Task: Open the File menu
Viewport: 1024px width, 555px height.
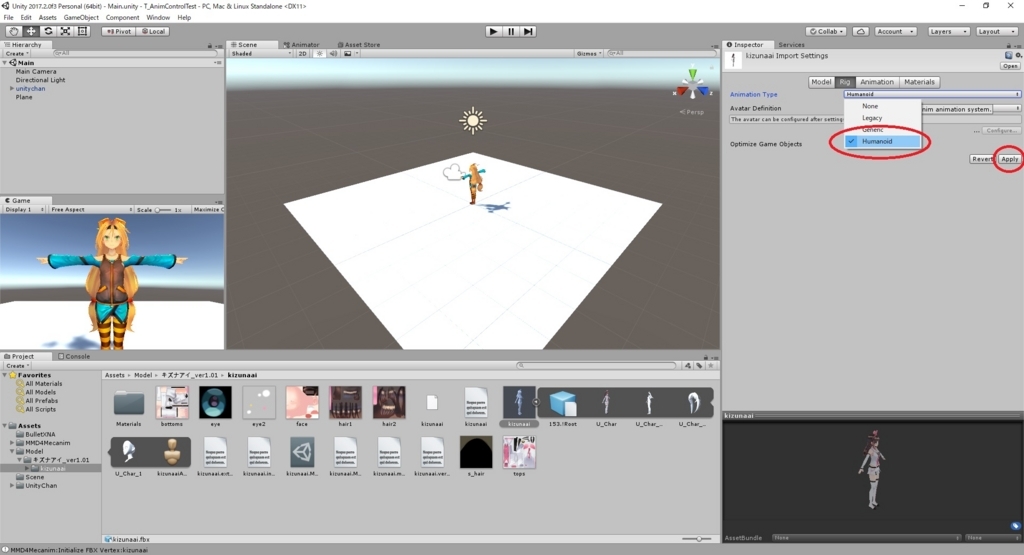Action: (x=8, y=18)
